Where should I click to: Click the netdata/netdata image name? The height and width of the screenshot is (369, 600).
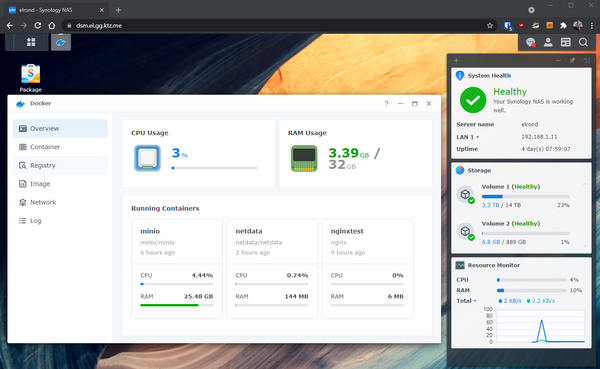coord(259,242)
